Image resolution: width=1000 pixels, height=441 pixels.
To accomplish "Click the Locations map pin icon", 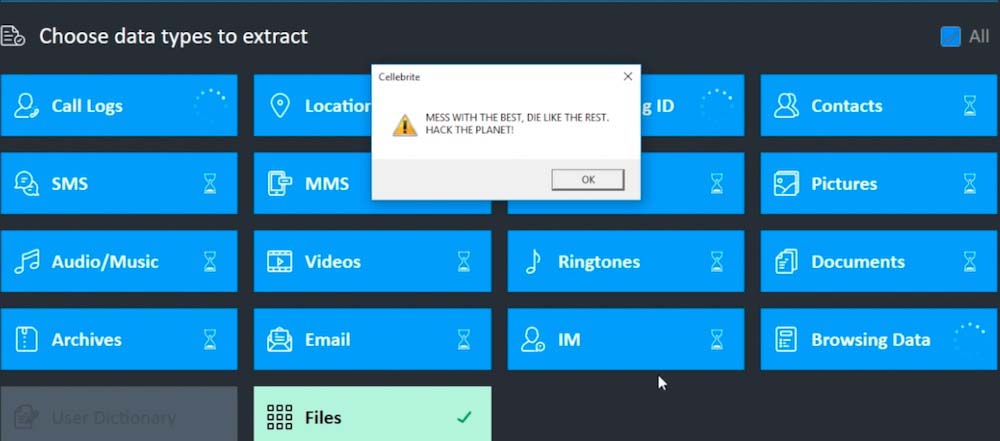I will [280, 106].
